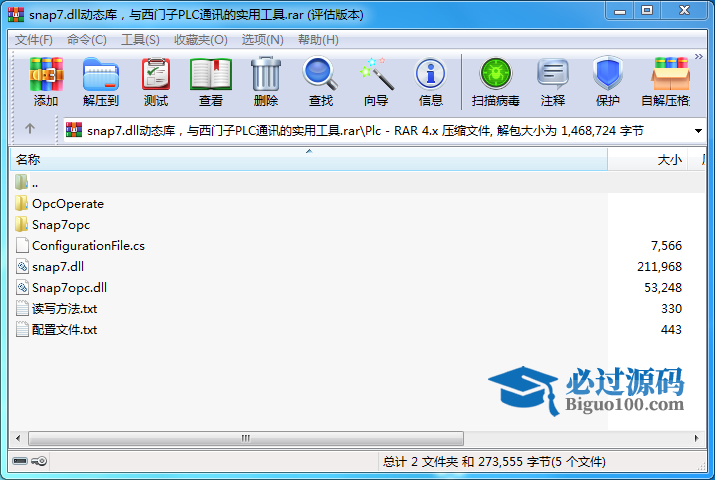This screenshot has width=715, height=480.
Task: Open the 收藏夹(O) menu
Action: pos(201,40)
